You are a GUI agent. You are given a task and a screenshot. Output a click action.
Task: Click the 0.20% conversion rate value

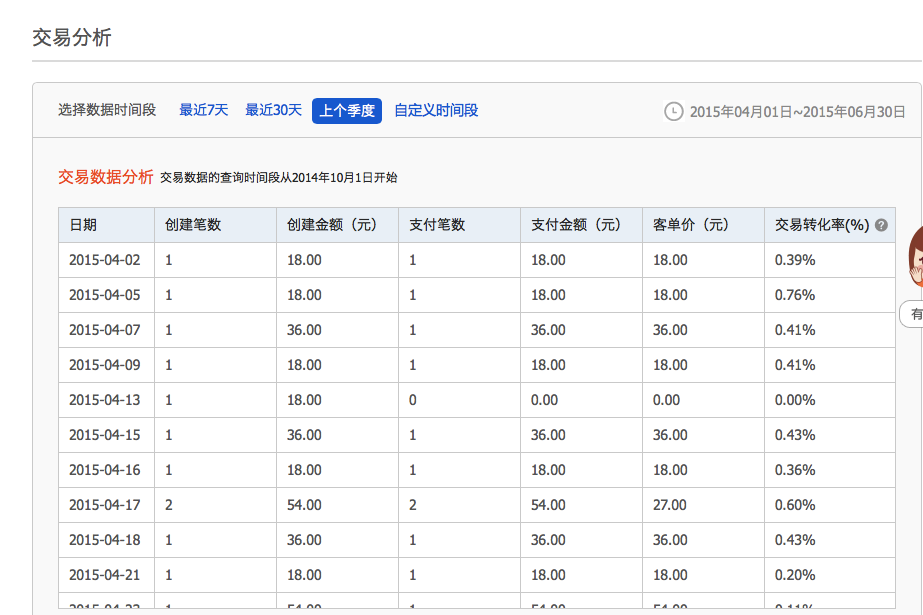(x=795, y=575)
